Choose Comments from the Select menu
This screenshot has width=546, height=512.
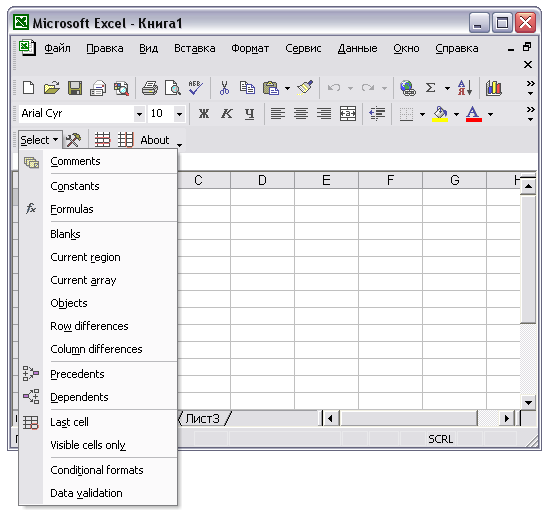(x=99, y=161)
